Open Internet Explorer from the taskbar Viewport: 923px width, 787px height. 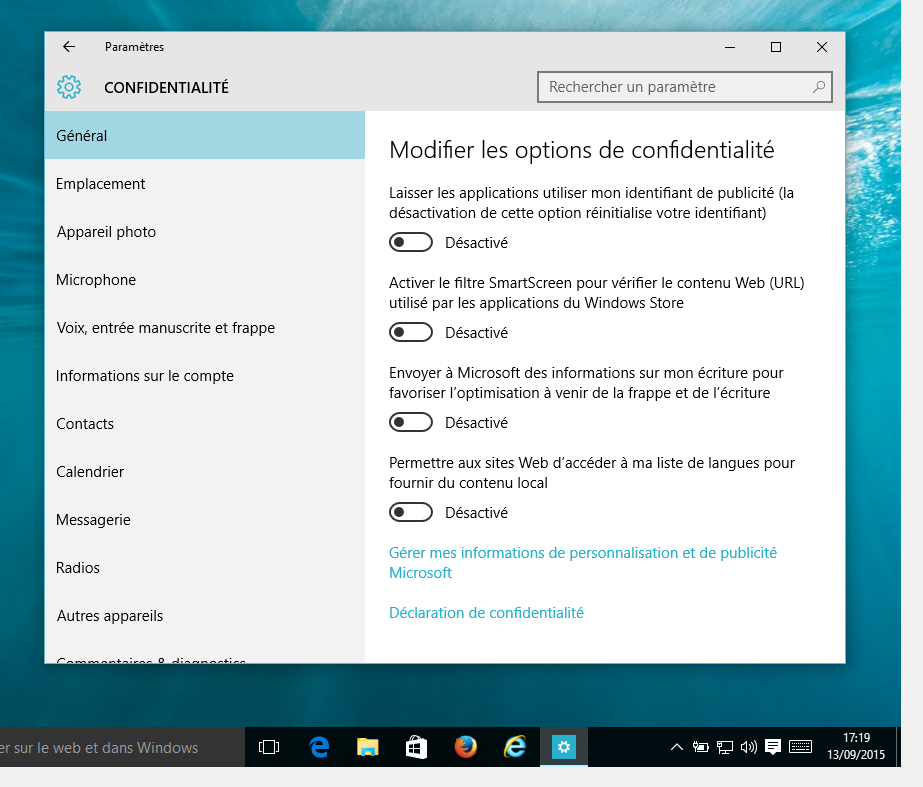pos(515,747)
